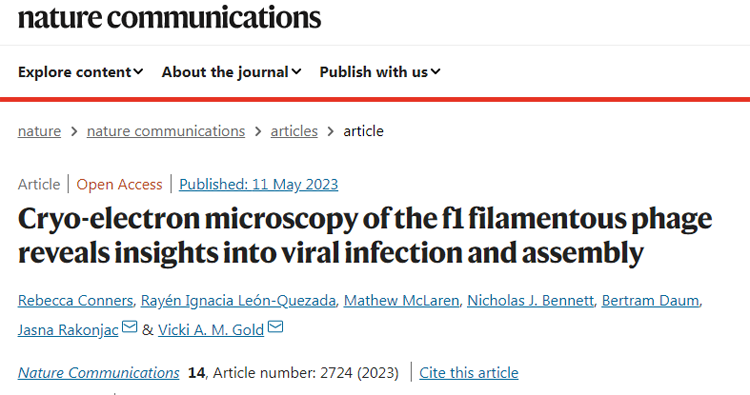This screenshot has width=750, height=395.
Task: Open nature communications breadcrumb link
Action: 166,131
